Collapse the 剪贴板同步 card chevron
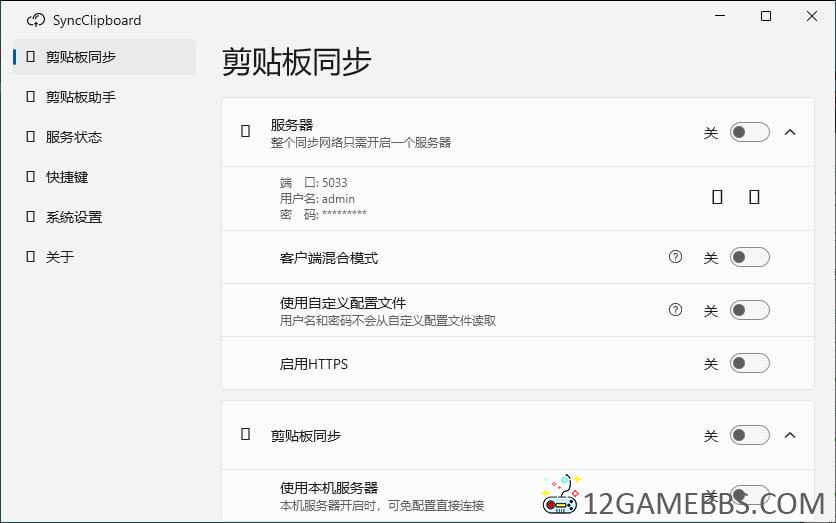The image size is (836, 523). [x=790, y=435]
